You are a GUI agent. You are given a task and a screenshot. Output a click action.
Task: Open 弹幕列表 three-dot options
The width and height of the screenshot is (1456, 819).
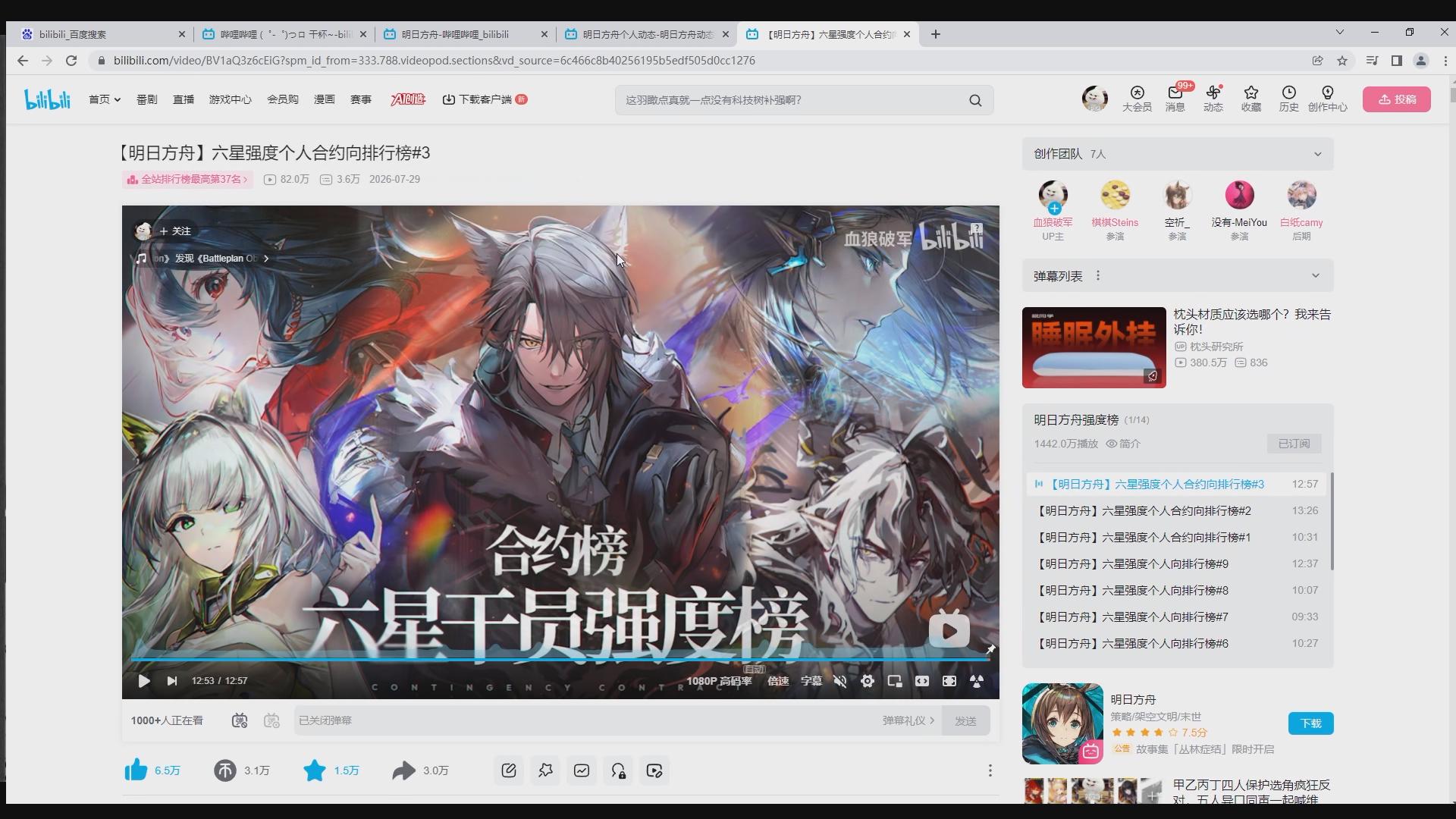pos(1098,276)
